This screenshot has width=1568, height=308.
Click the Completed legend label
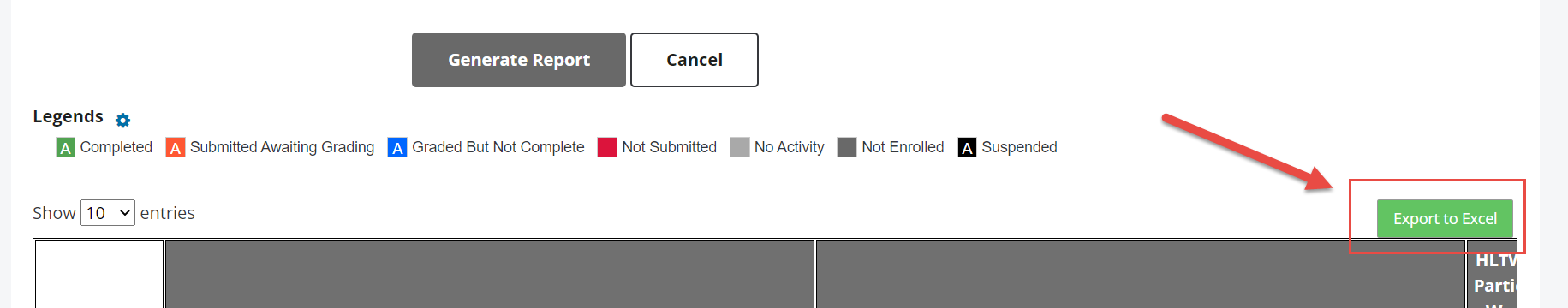(x=116, y=147)
